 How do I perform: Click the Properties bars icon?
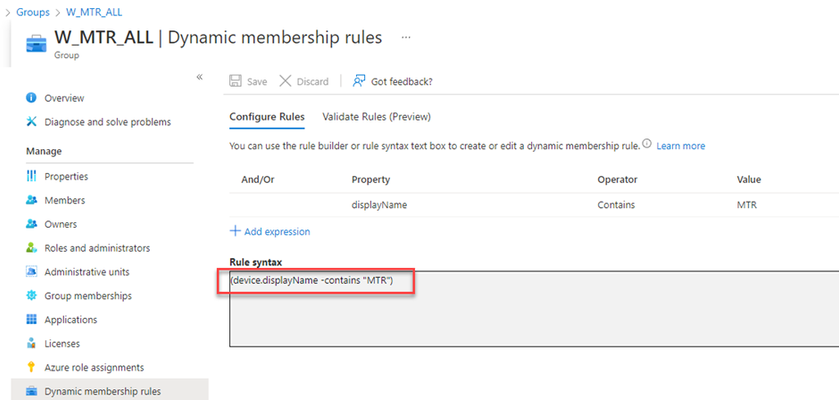(32, 176)
